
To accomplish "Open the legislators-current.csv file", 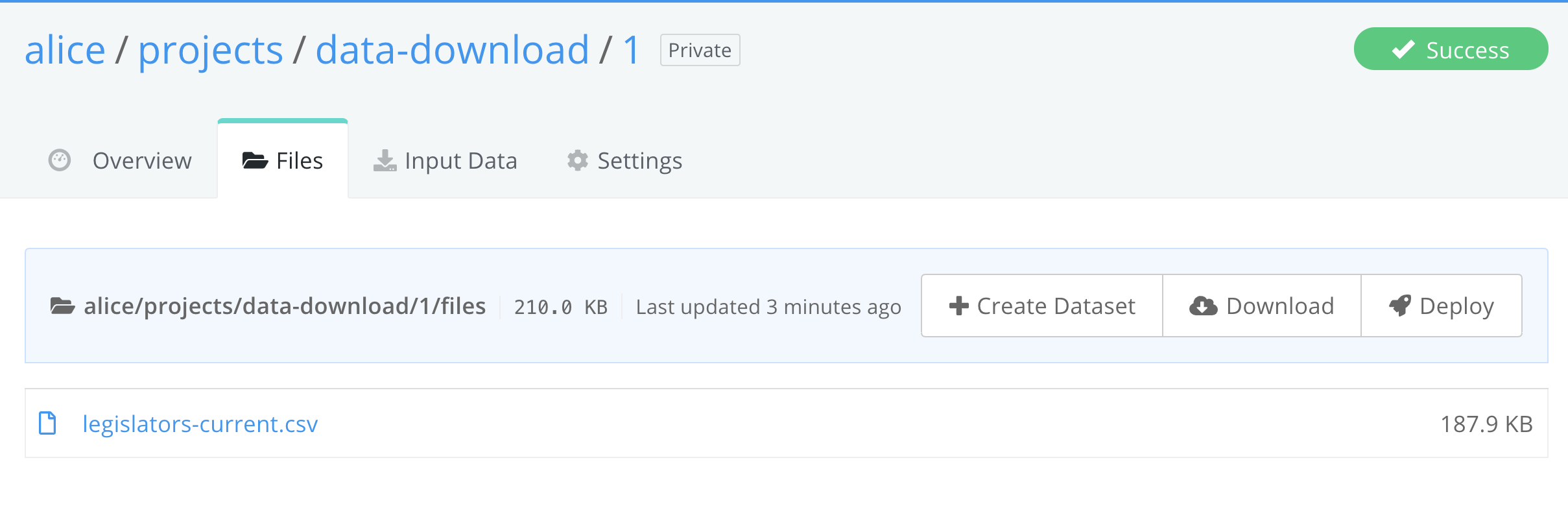I will [201, 423].
